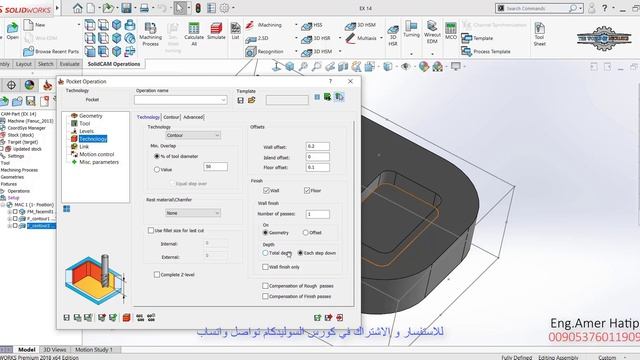
Task: Select Geometry in the dialog tree
Action: [91, 116]
